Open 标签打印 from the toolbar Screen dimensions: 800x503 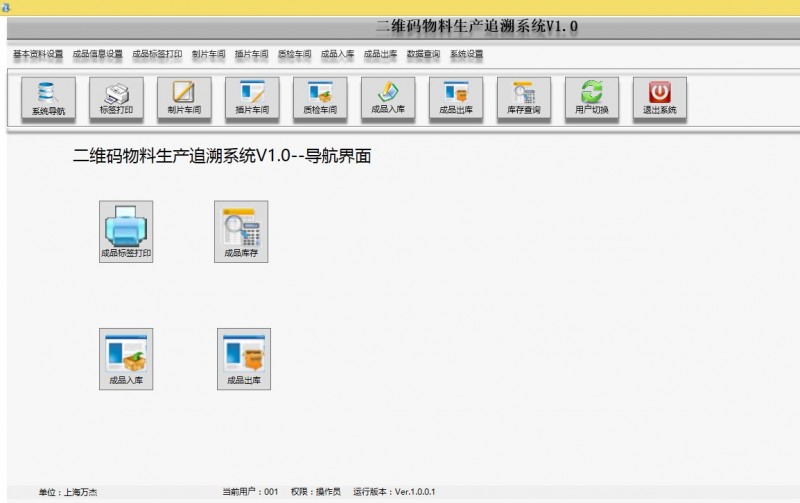tap(116, 99)
